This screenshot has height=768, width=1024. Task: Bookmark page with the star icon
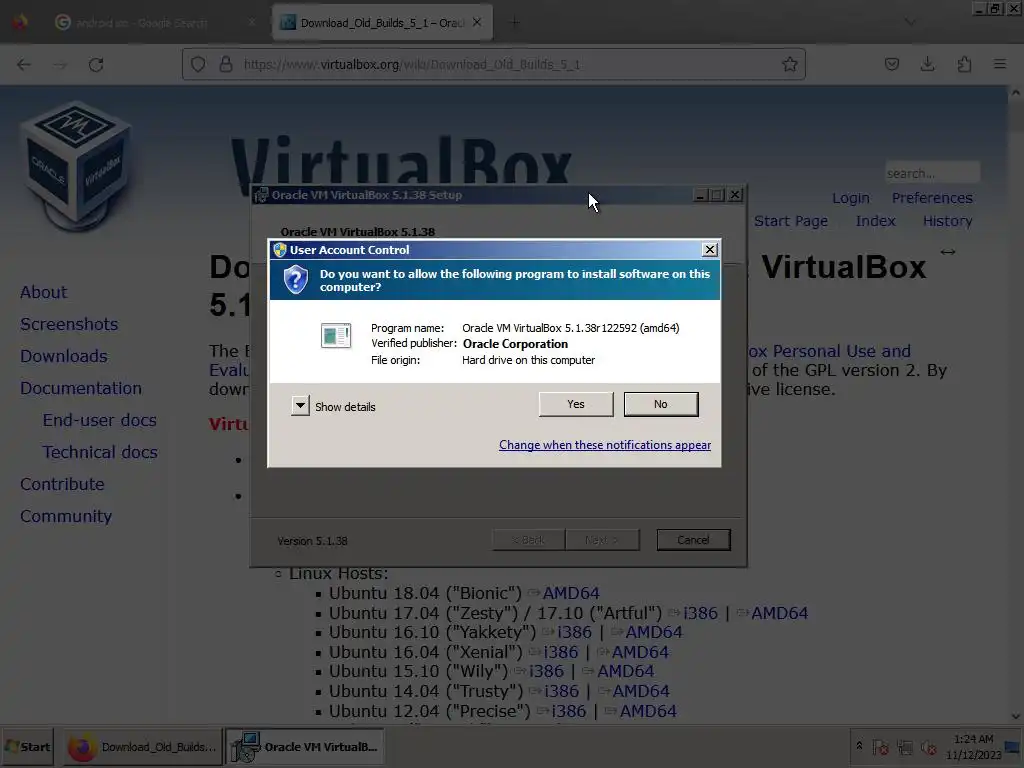[x=790, y=64]
